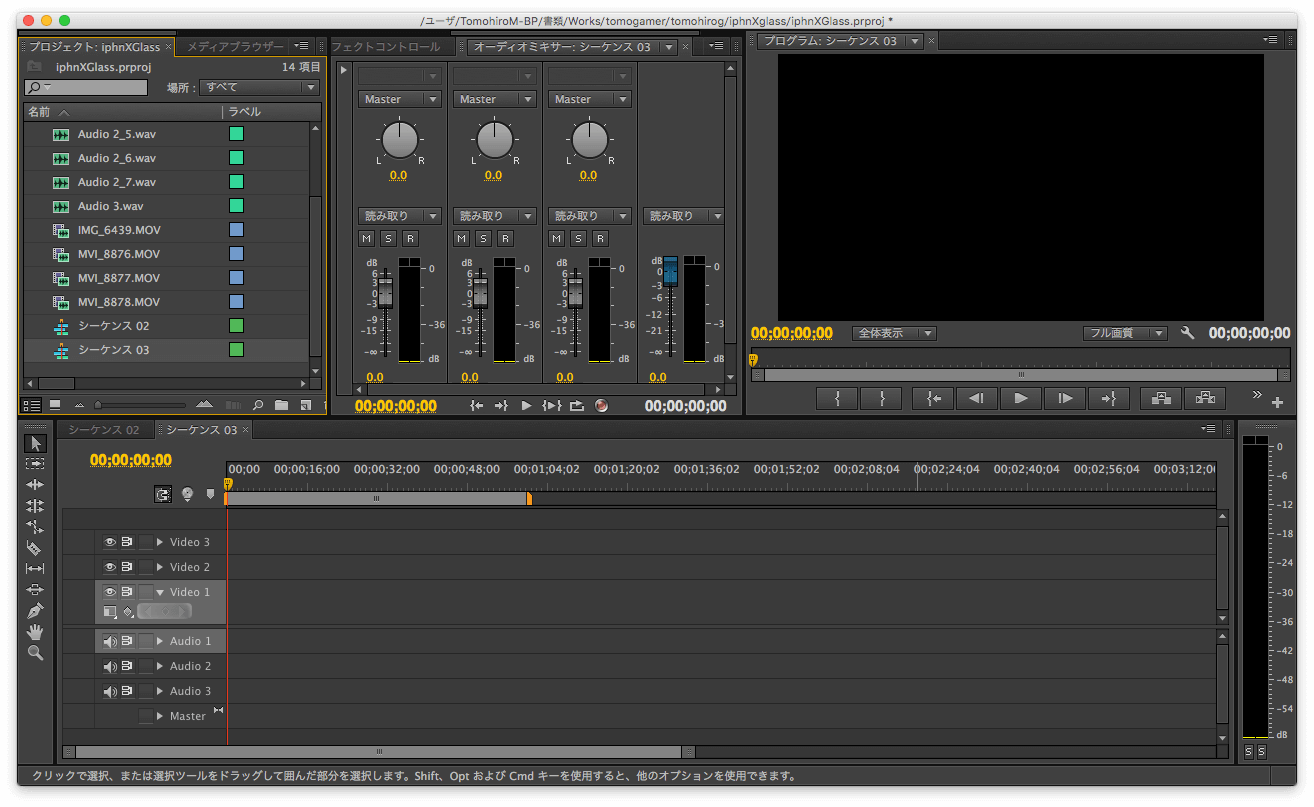
Task: Open first mixer channel 読み取り automation dropdown
Action: tap(399, 216)
